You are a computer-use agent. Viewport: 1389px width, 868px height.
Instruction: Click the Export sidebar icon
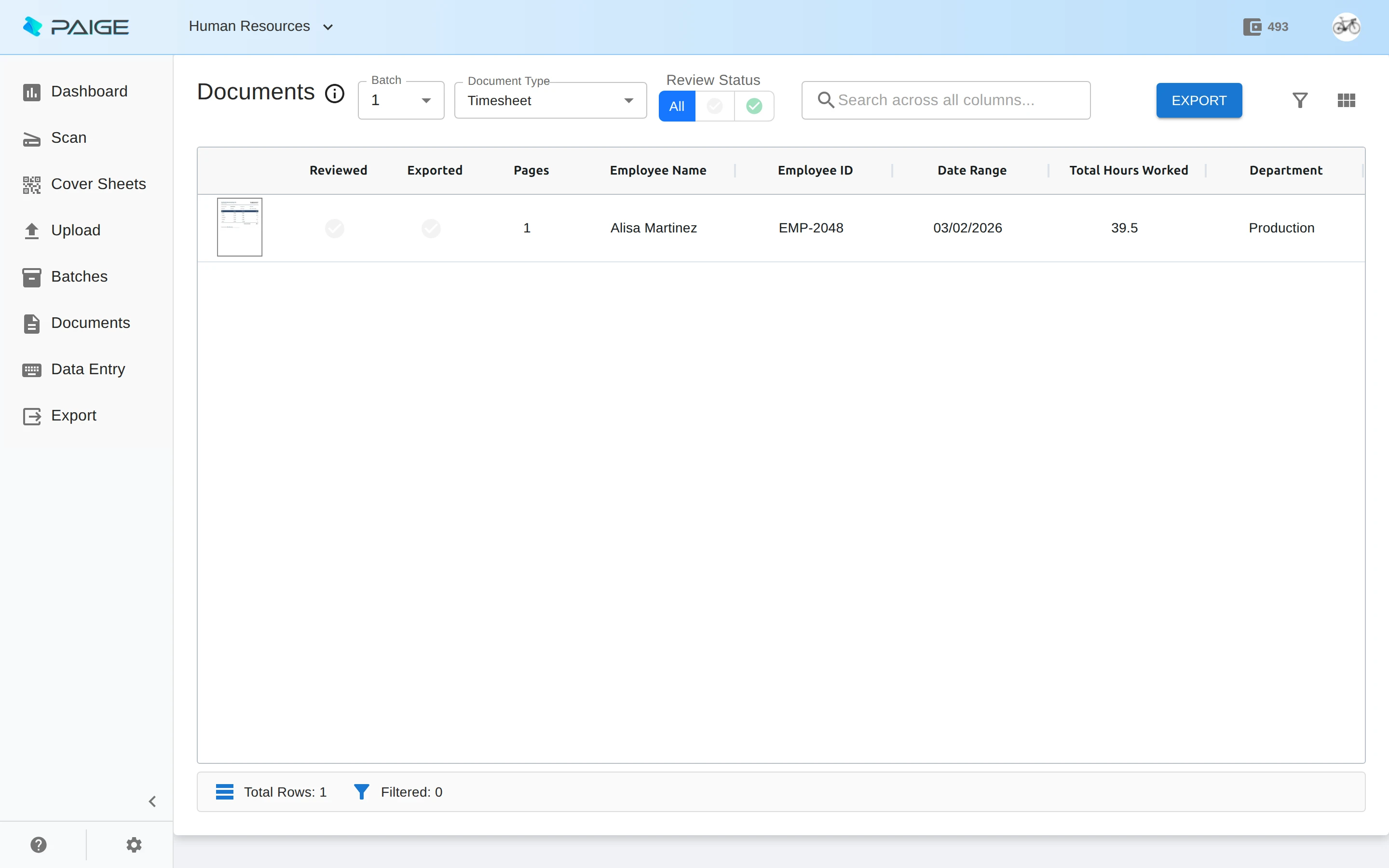click(x=31, y=416)
